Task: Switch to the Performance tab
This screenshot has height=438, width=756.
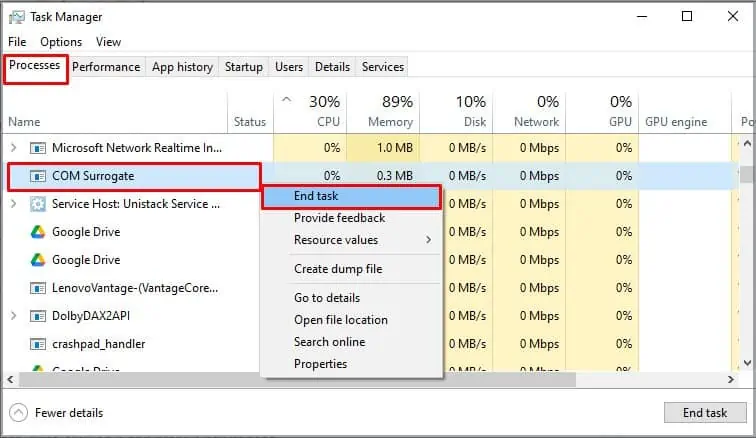Action: pyautogui.click(x=106, y=67)
